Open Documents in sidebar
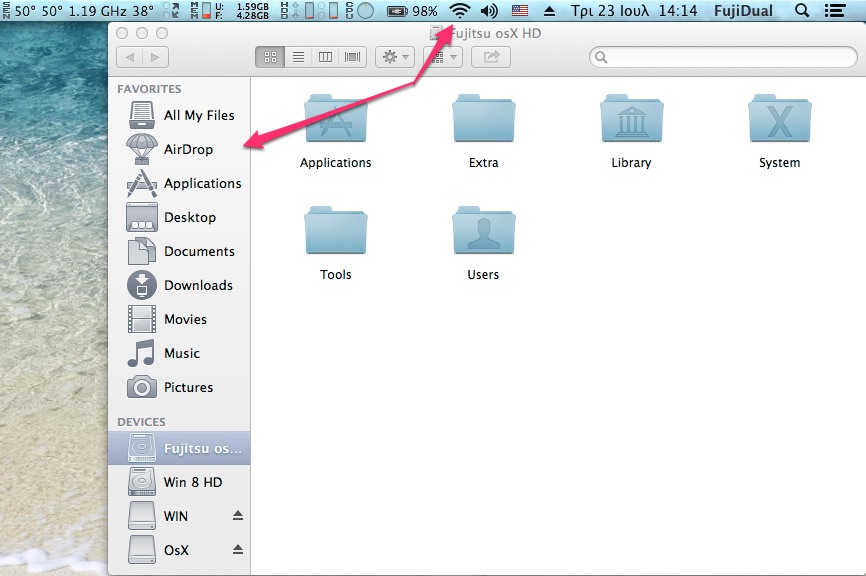 click(181, 251)
